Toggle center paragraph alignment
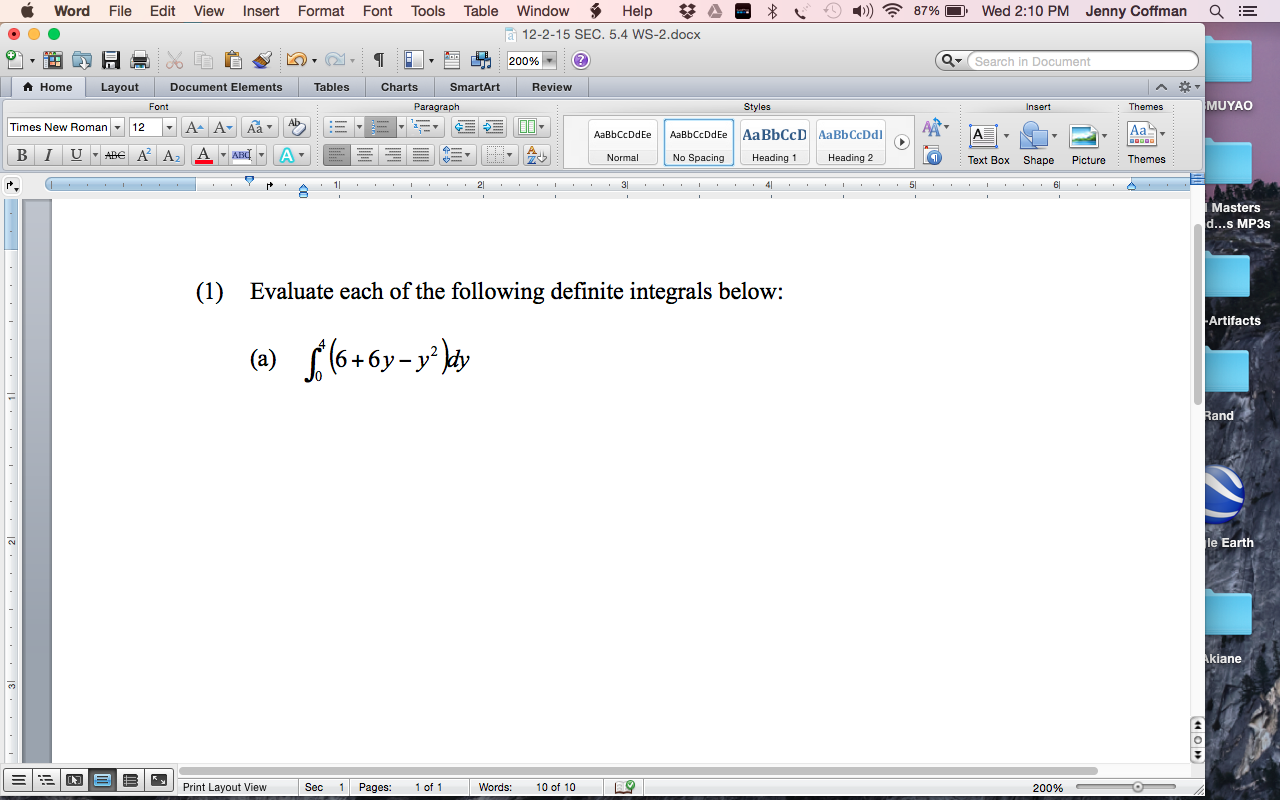This screenshot has height=800, width=1280. [365, 155]
